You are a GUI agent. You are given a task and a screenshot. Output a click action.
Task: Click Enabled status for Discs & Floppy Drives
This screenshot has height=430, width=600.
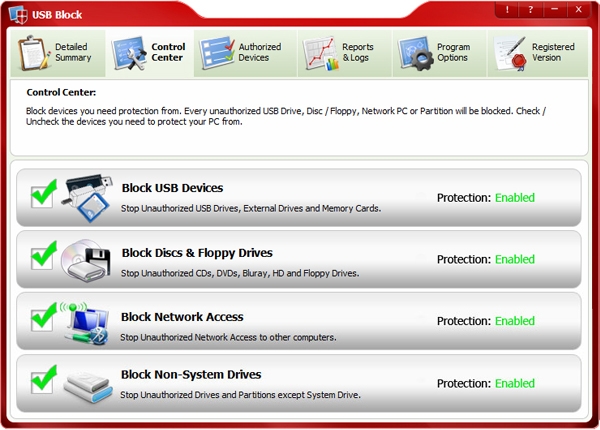(x=515, y=259)
